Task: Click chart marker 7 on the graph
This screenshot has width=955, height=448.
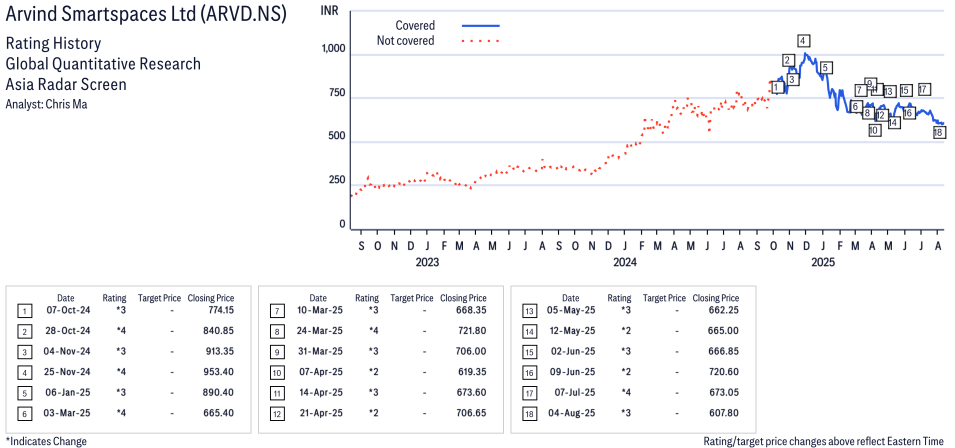Action: pos(861,90)
